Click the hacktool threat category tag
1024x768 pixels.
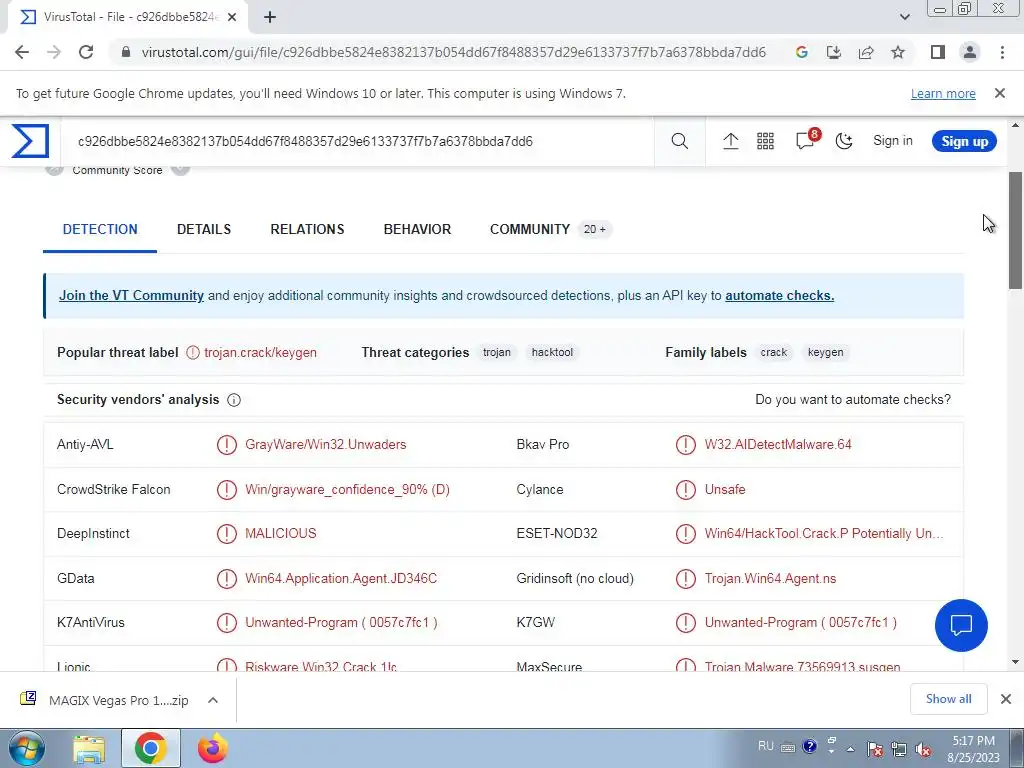pos(552,352)
